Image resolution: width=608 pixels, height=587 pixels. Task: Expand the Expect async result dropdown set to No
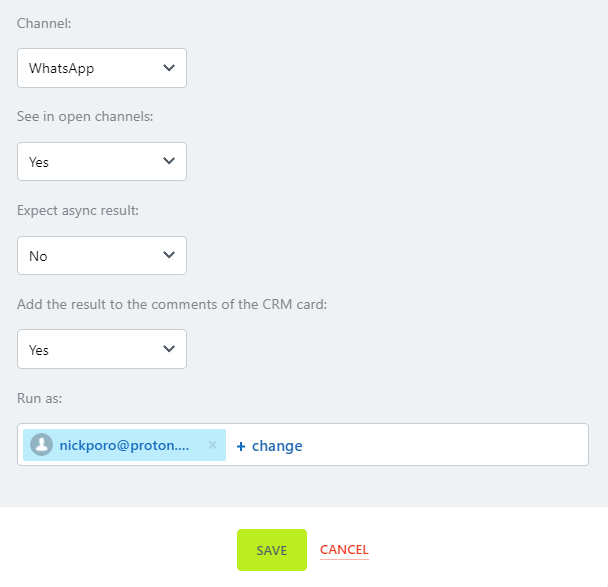(x=90, y=255)
